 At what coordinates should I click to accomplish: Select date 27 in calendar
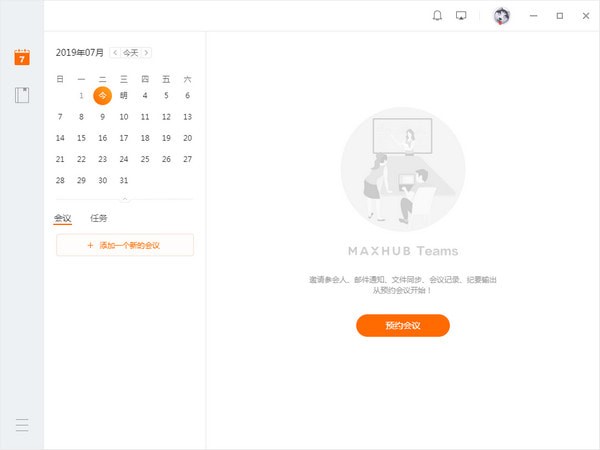[188, 159]
